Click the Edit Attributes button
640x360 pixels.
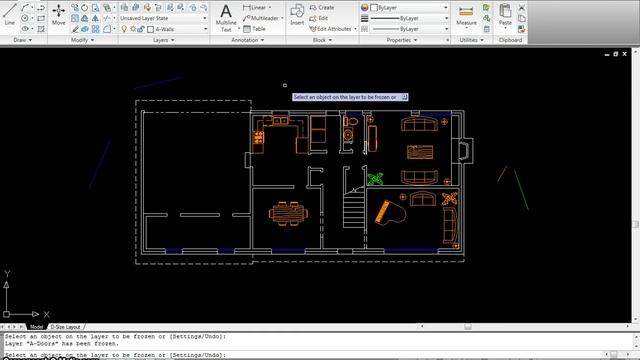331,29
